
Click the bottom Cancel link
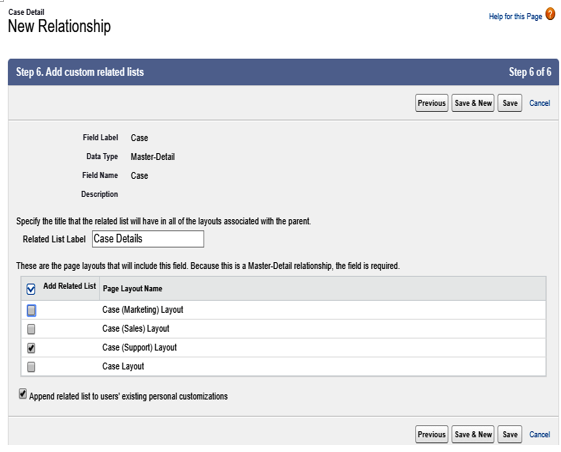[x=540, y=434]
